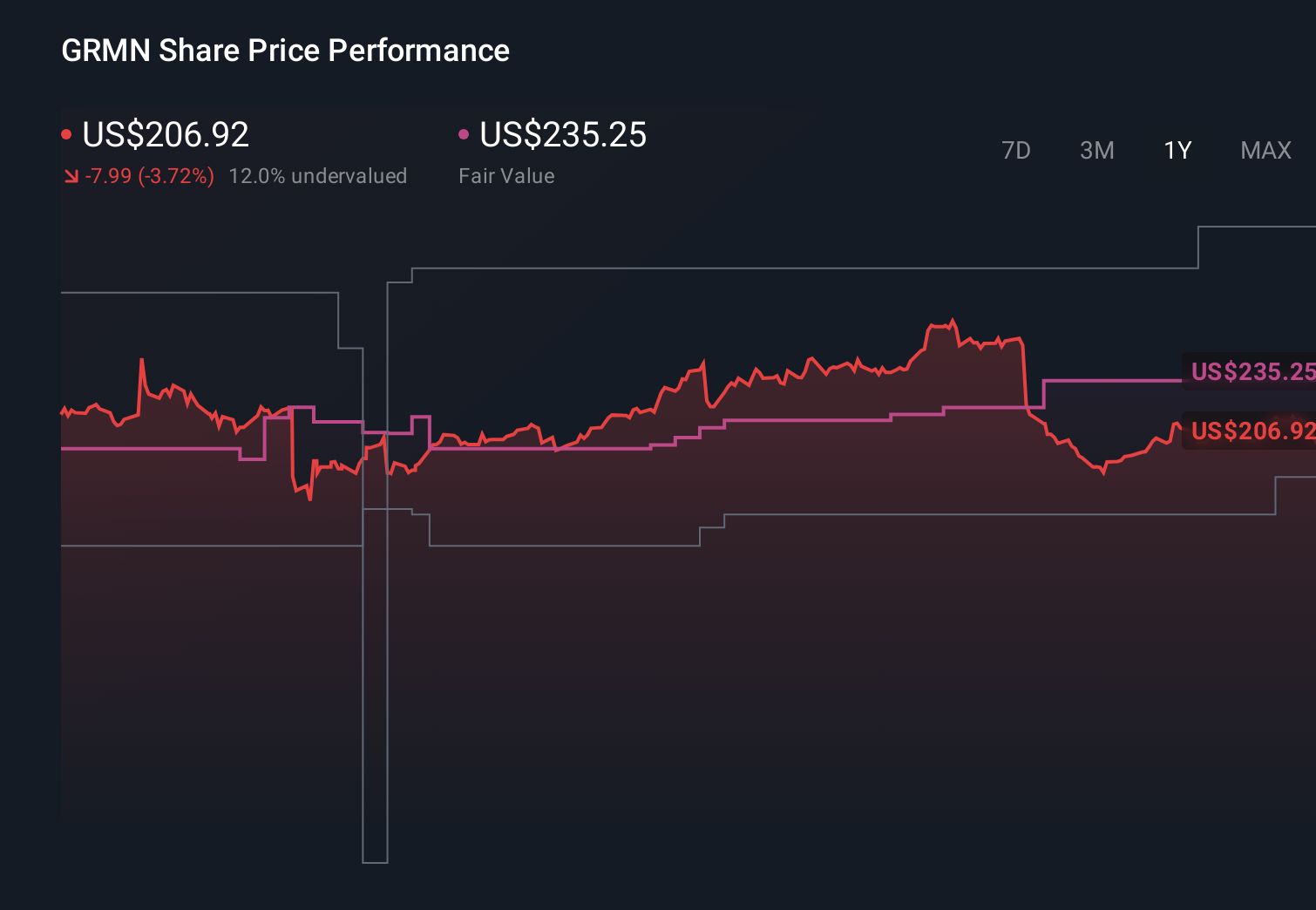This screenshot has height=910, width=1316.
Task: Select the US$235.25 price tag on chart
Action: [1248, 372]
